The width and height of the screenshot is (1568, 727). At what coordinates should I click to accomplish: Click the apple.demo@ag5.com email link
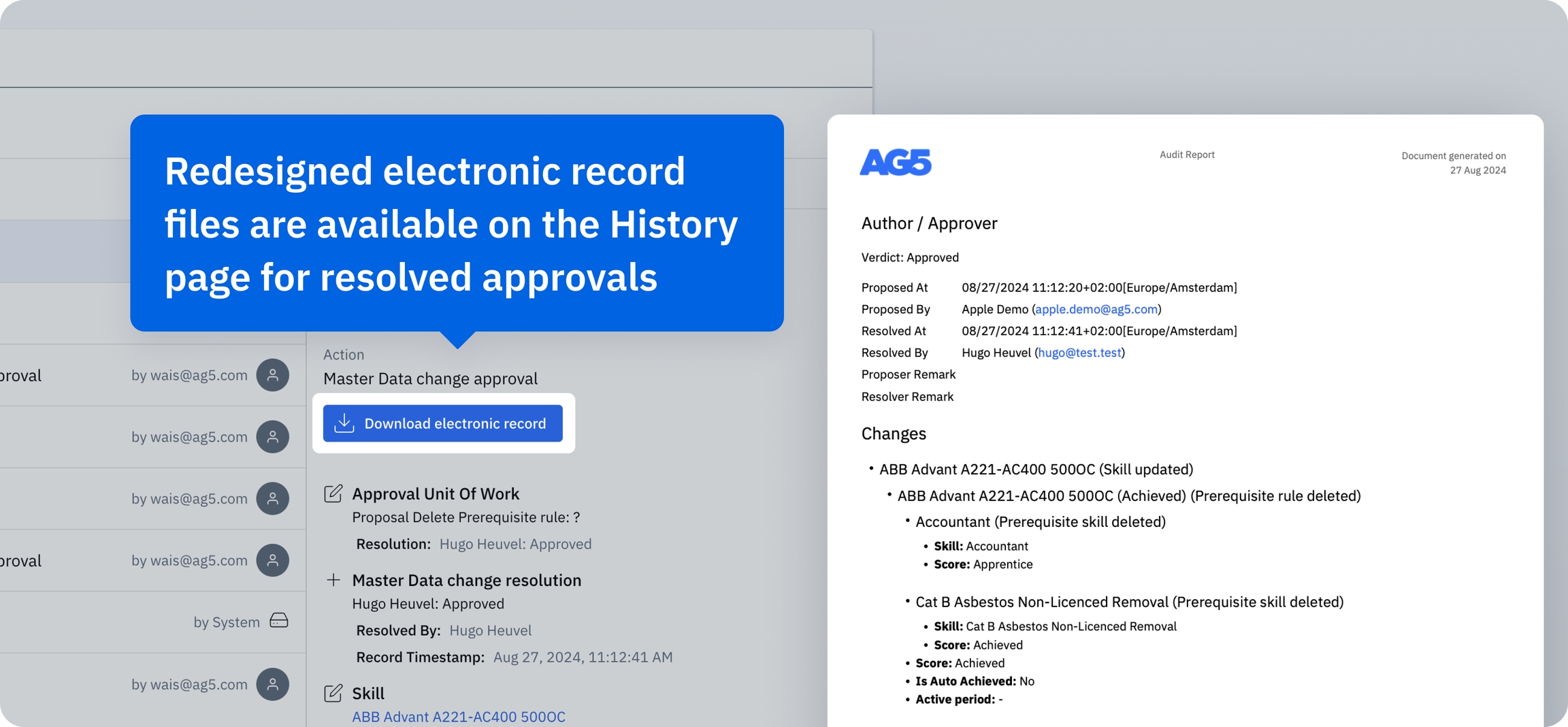(1096, 309)
